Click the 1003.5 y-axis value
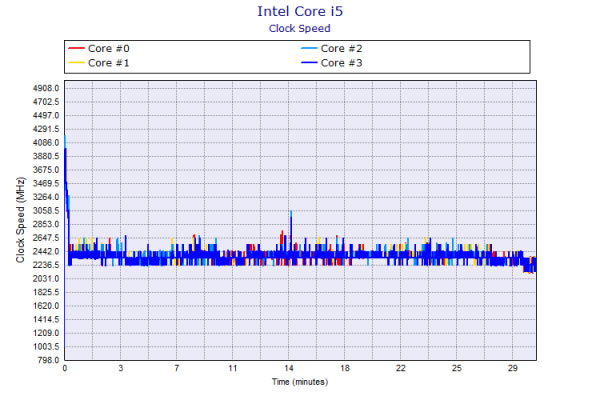 [46, 346]
